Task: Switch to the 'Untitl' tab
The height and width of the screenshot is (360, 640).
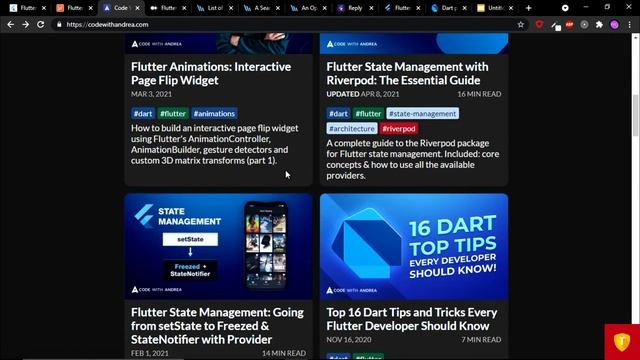Action: tap(494, 8)
